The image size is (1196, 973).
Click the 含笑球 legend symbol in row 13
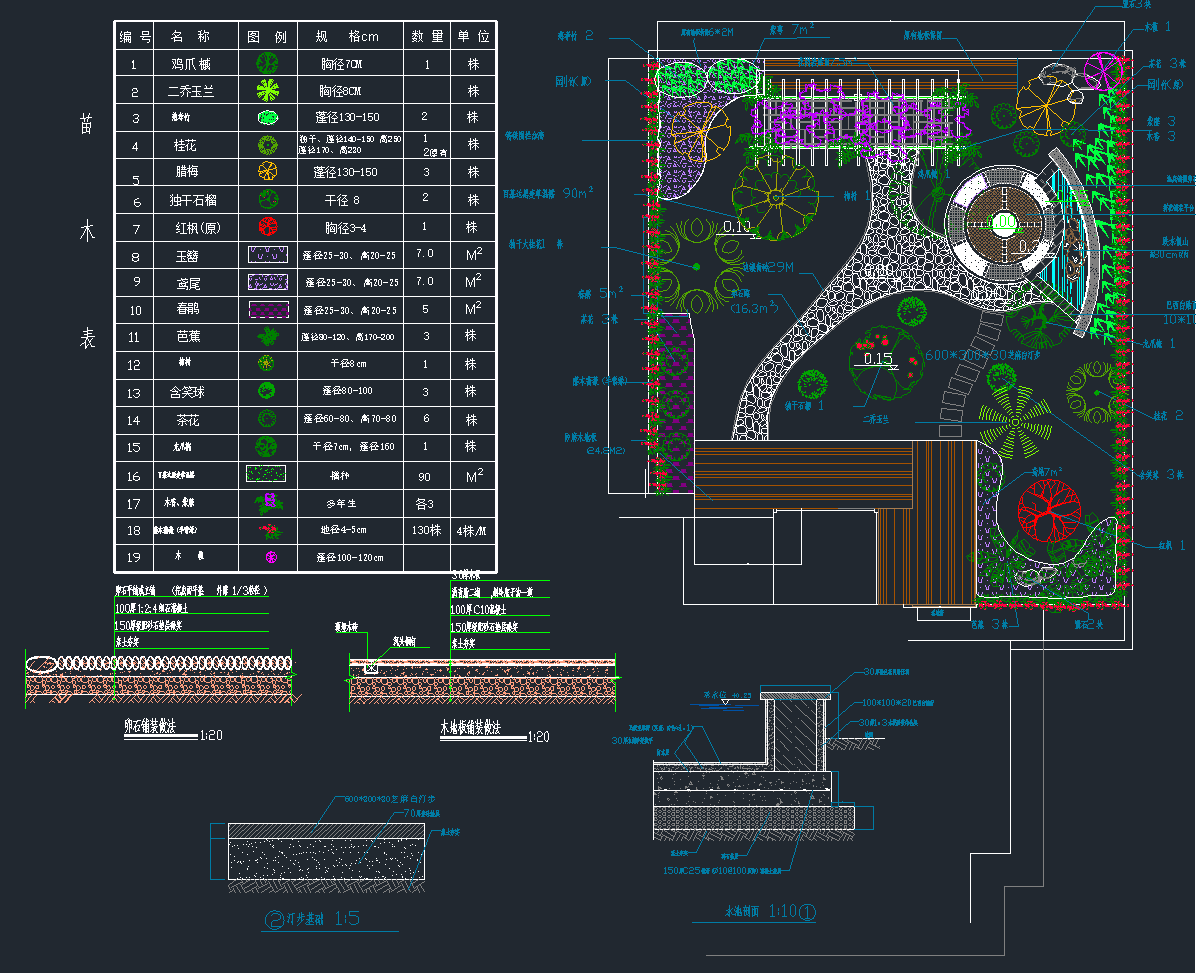pyautogui.click(x=267, y=391)
